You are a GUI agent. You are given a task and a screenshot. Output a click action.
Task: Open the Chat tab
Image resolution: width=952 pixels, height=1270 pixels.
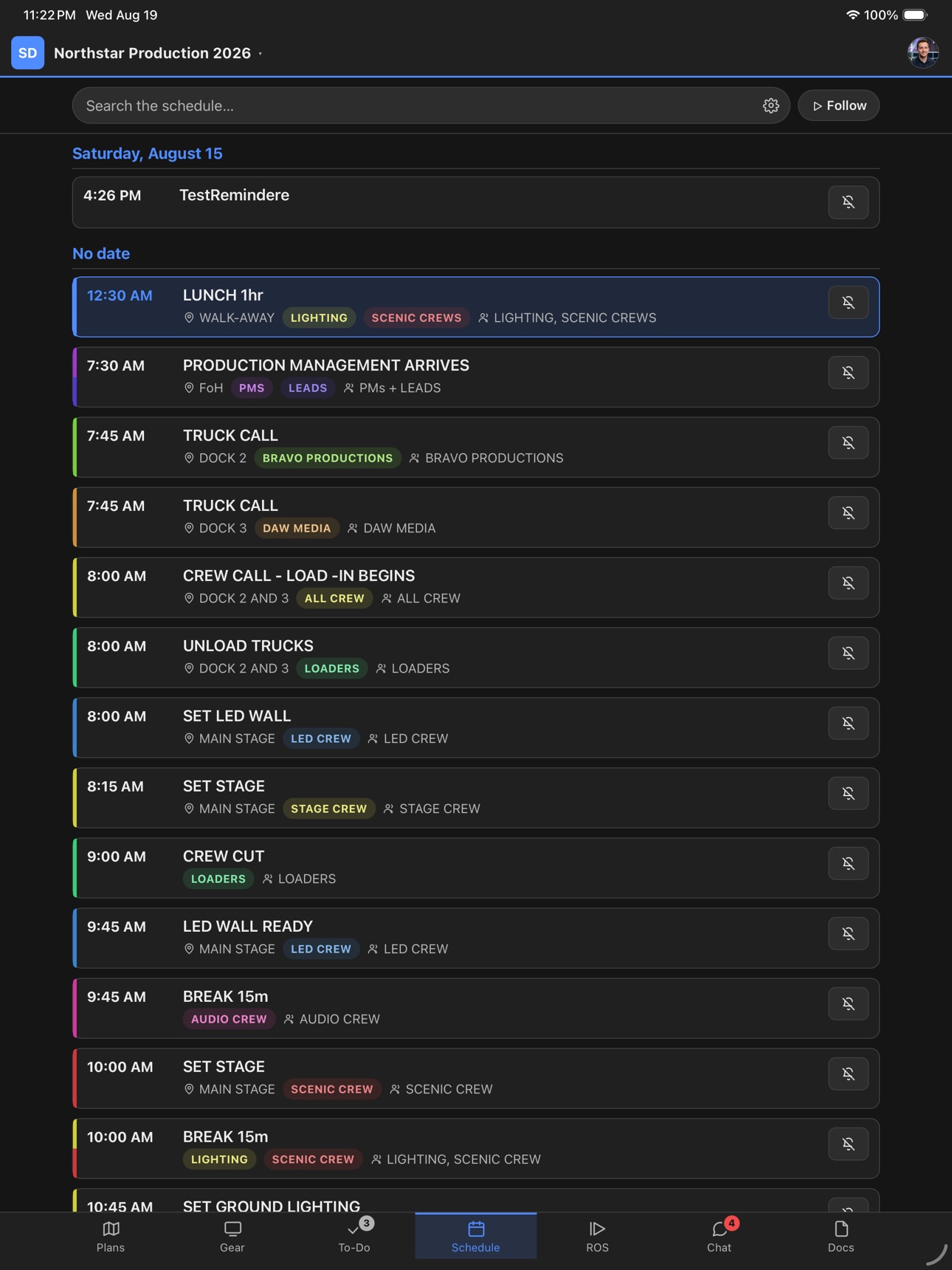point(719,1237)
